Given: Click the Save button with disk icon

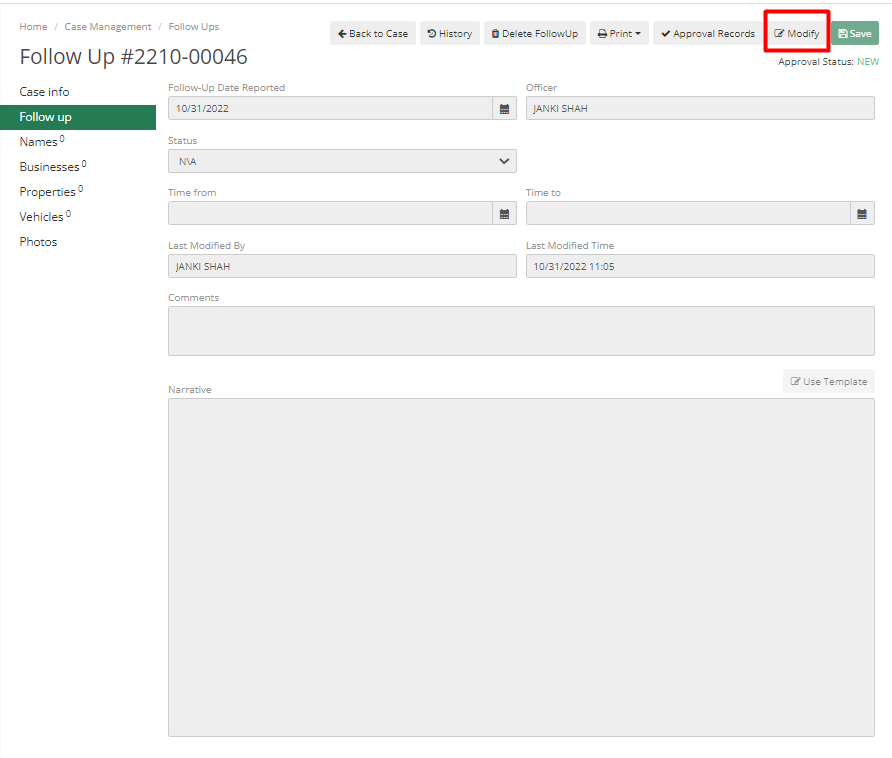Looking at the screenshot, I should coord(855,33).
